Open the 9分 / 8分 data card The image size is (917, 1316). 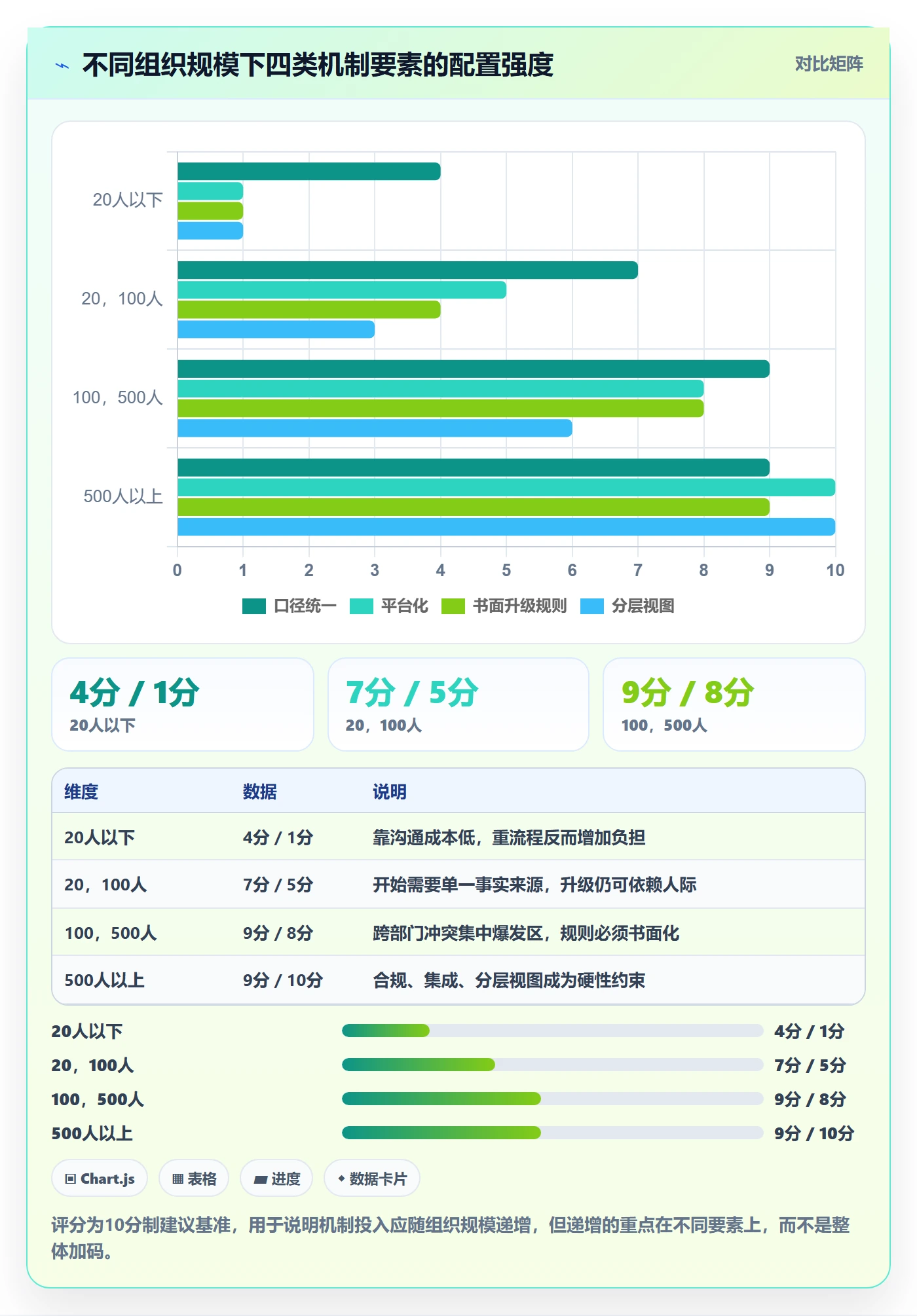(x=734, y=704)
